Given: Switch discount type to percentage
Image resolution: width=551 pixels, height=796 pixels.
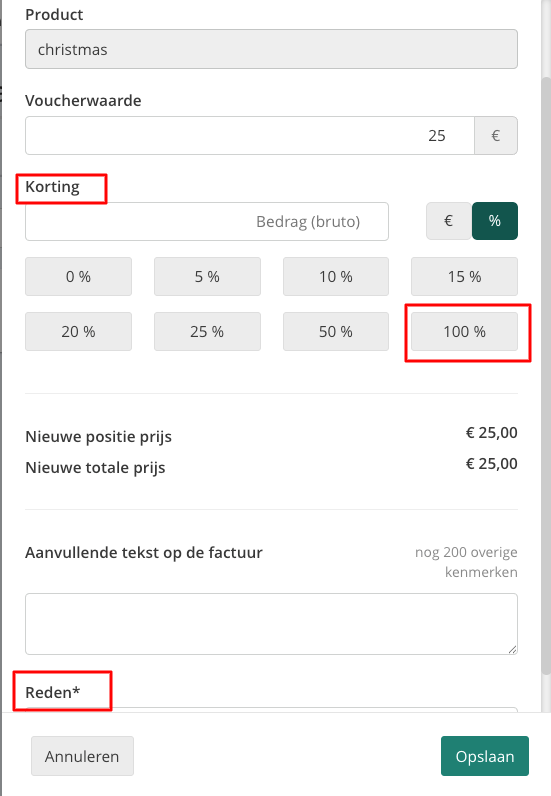Looking at the screenshot, I should 495,221.
